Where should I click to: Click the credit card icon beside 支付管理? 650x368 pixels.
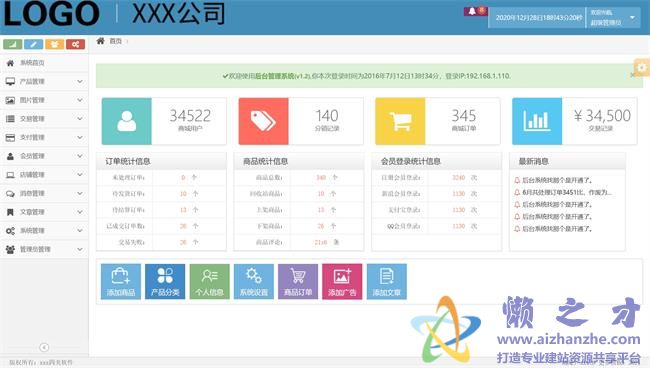click(10, 138)
